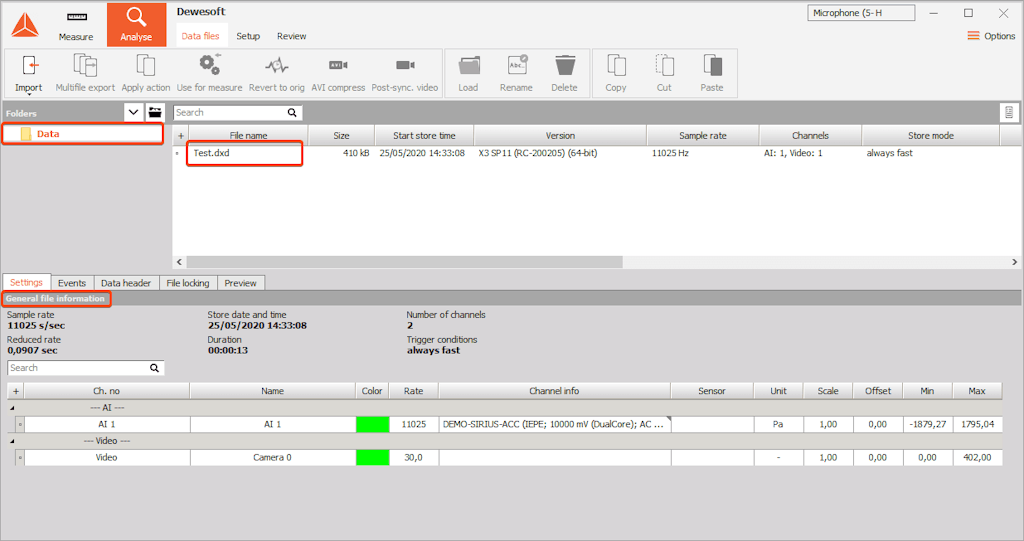The image size is (1024, 541).
Task: Delete the selected file
Action: pyautogui.click(x=565, y=73)
